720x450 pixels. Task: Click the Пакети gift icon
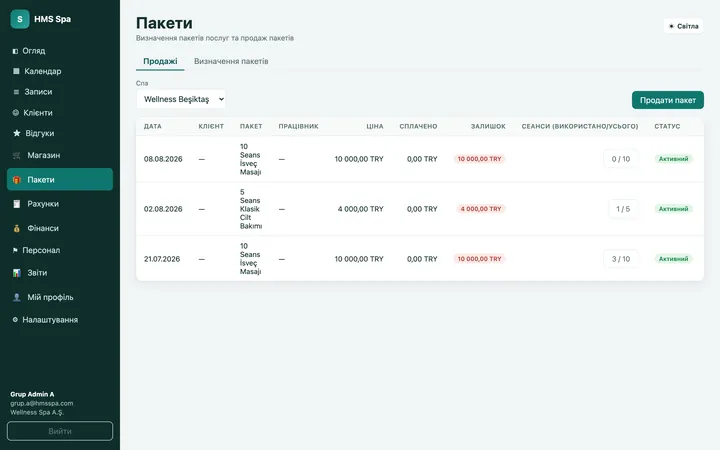click(17, 180)
